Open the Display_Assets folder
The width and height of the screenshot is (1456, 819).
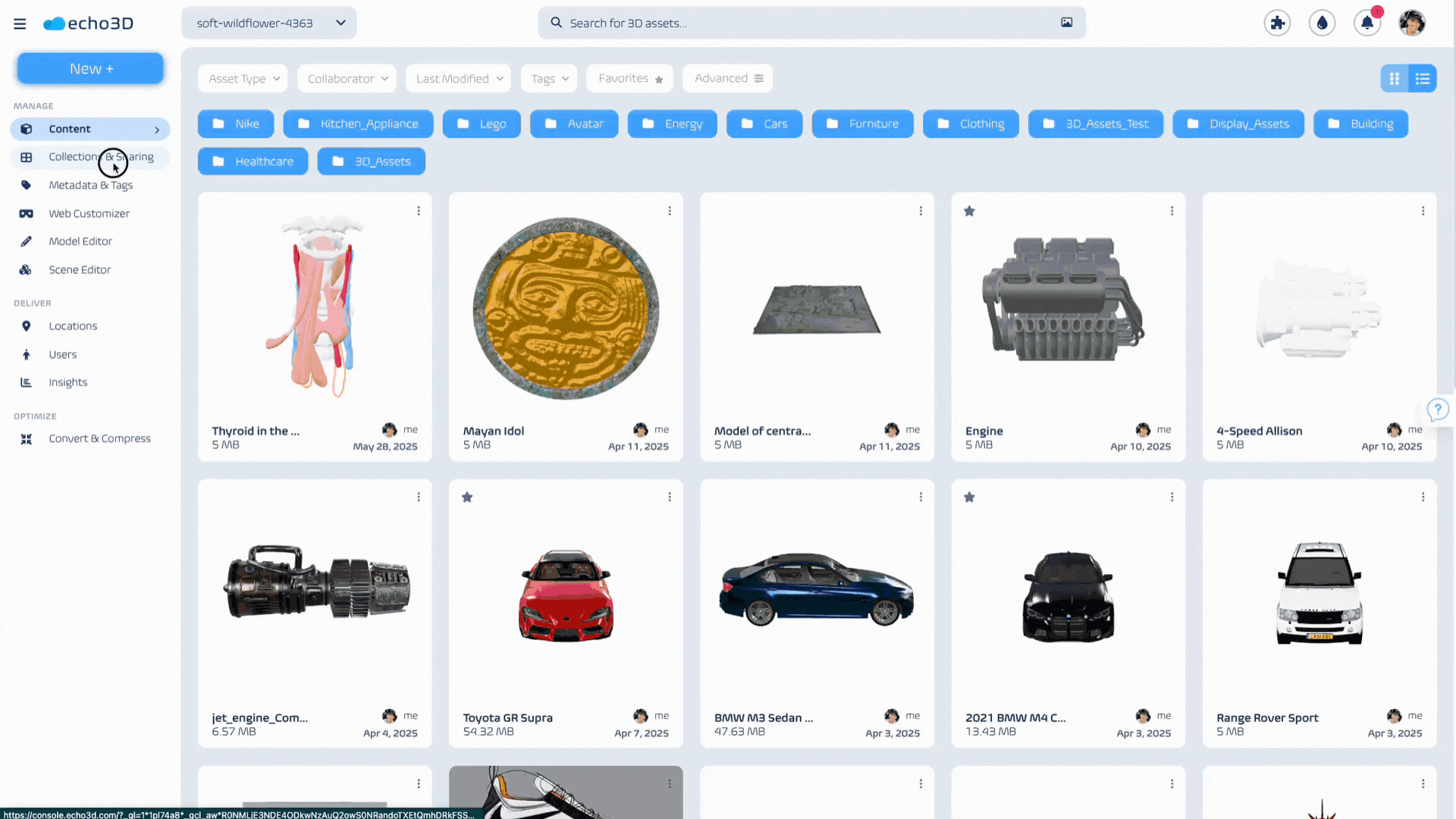click(x=1238, y=124)
